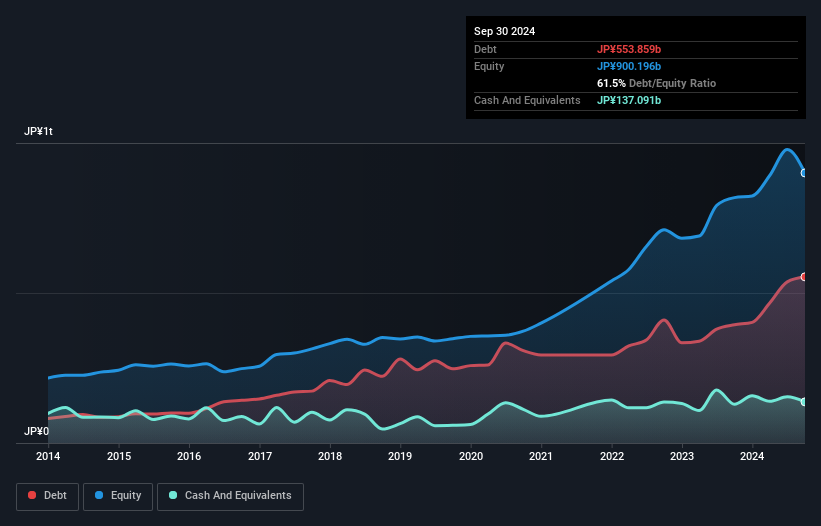Select the red Debt endpoint marker

pos(804,277)
